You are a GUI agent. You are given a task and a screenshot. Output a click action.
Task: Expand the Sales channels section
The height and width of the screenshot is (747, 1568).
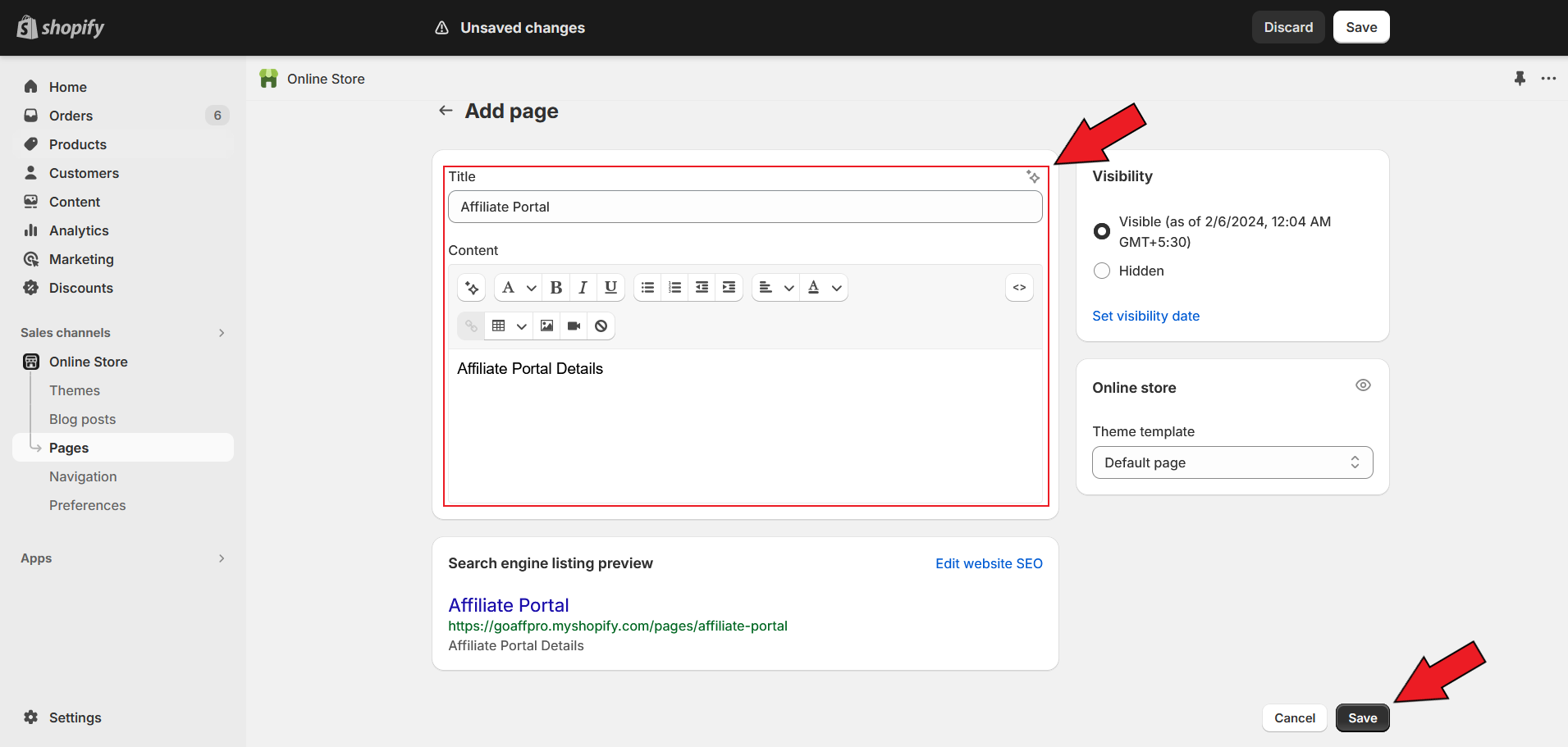221,333
